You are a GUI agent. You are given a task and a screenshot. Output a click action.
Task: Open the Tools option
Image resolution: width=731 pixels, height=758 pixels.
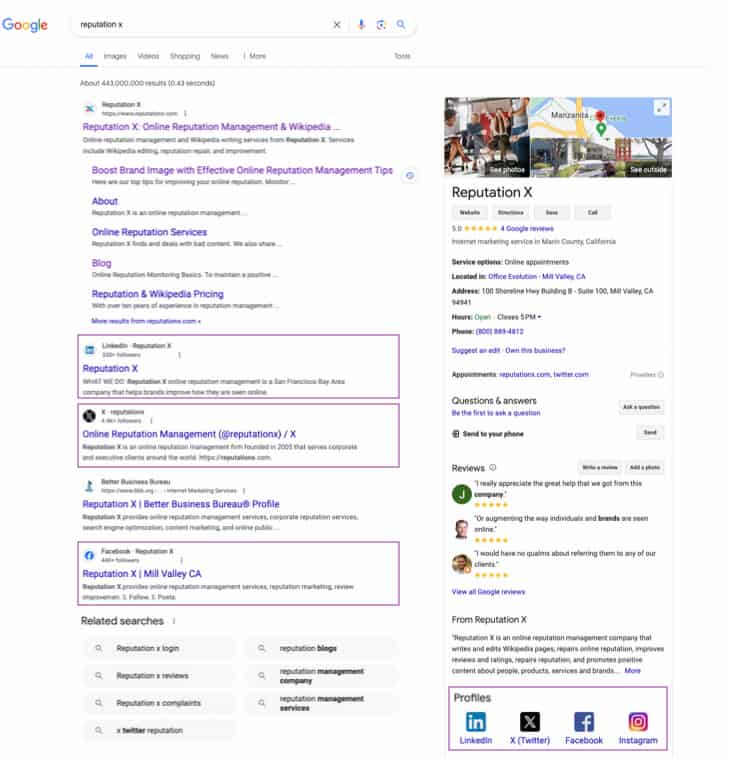click(x=402, y=56)
